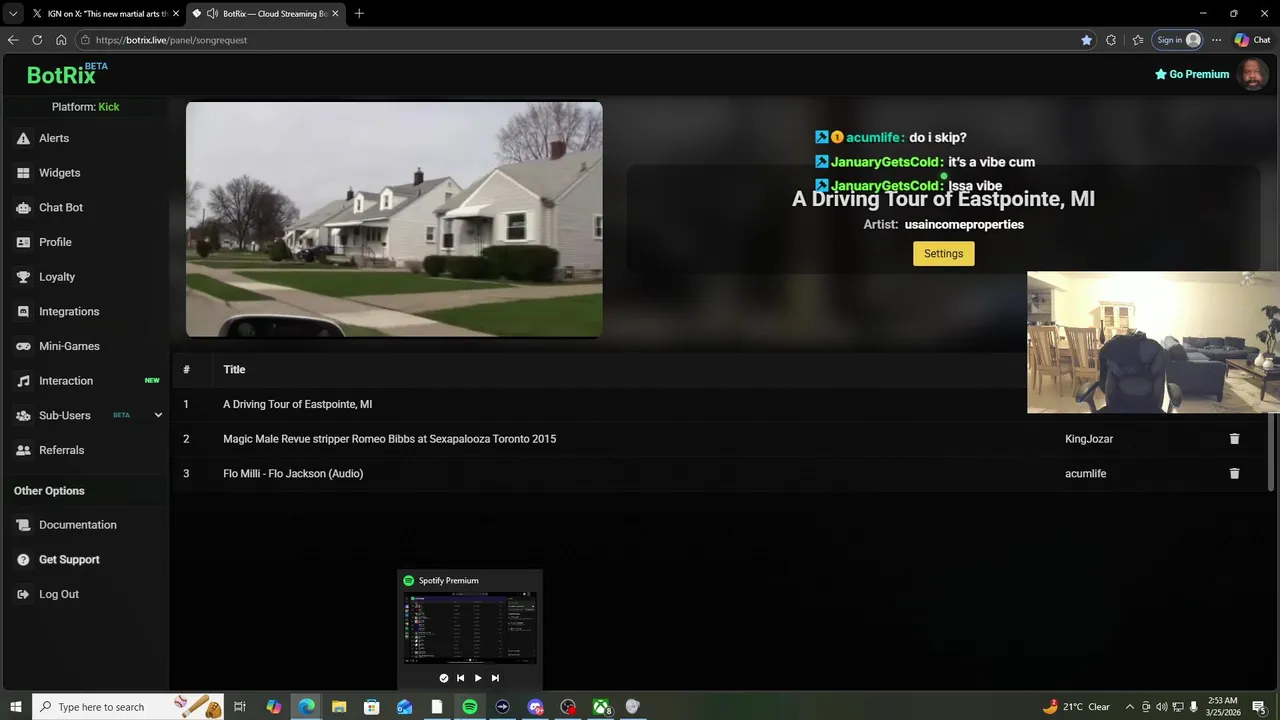Open the notification center

point(1259,707)
